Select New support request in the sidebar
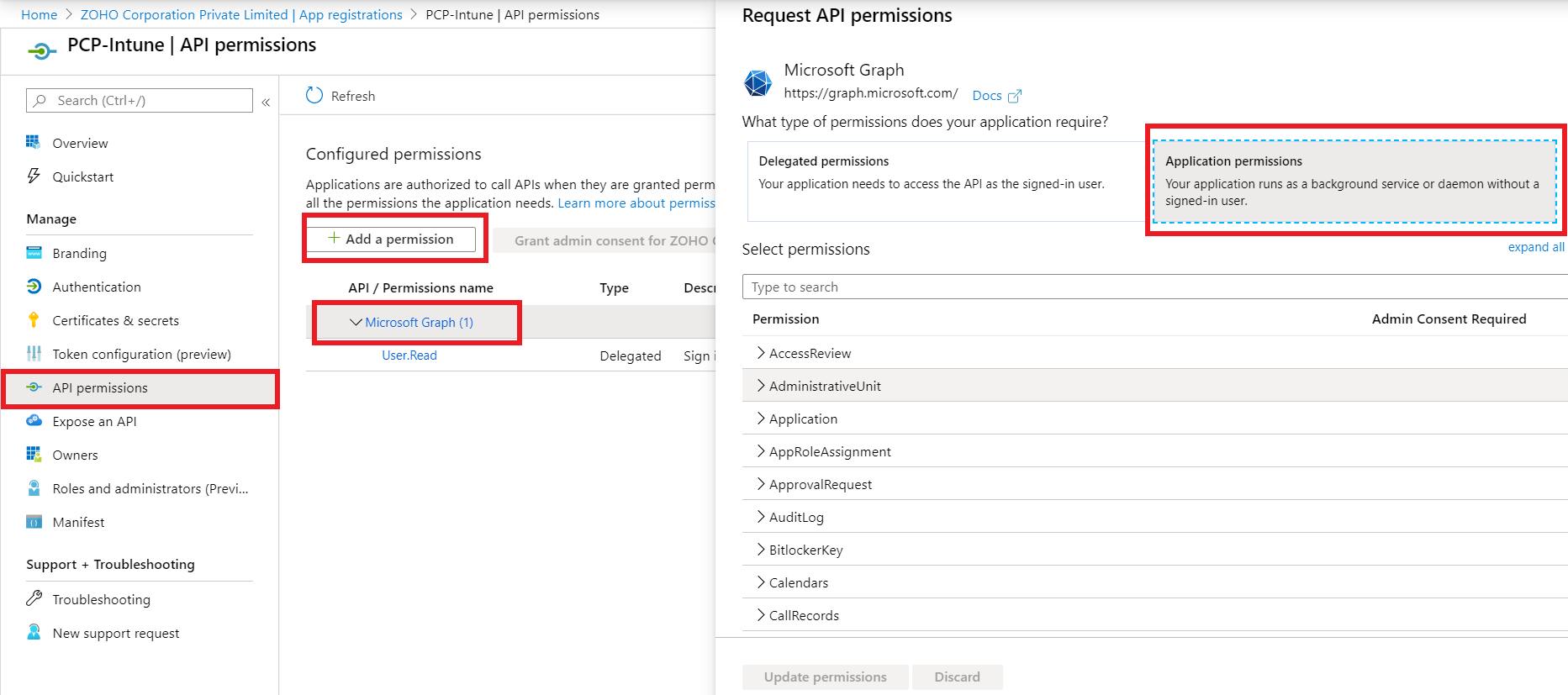This screenshot has height=695, width=1568. 115,633
